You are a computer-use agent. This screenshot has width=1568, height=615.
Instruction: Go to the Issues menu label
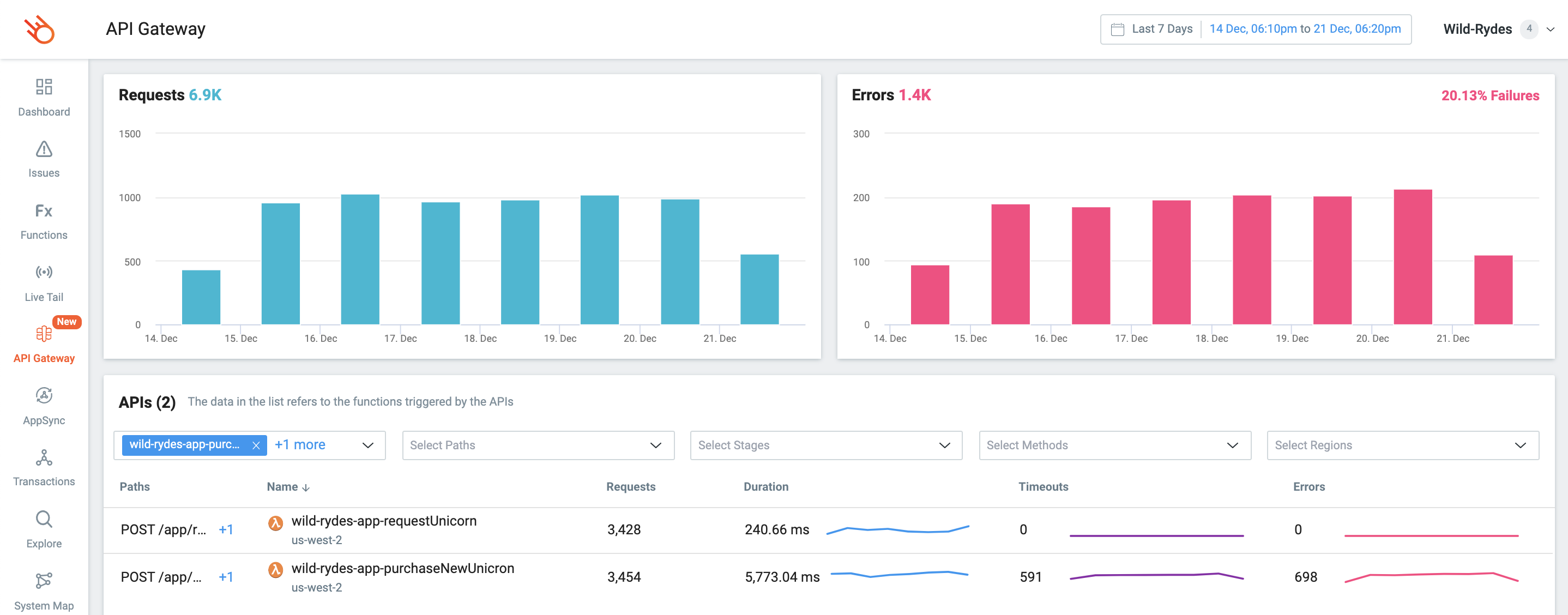click(x=44, y=173)
